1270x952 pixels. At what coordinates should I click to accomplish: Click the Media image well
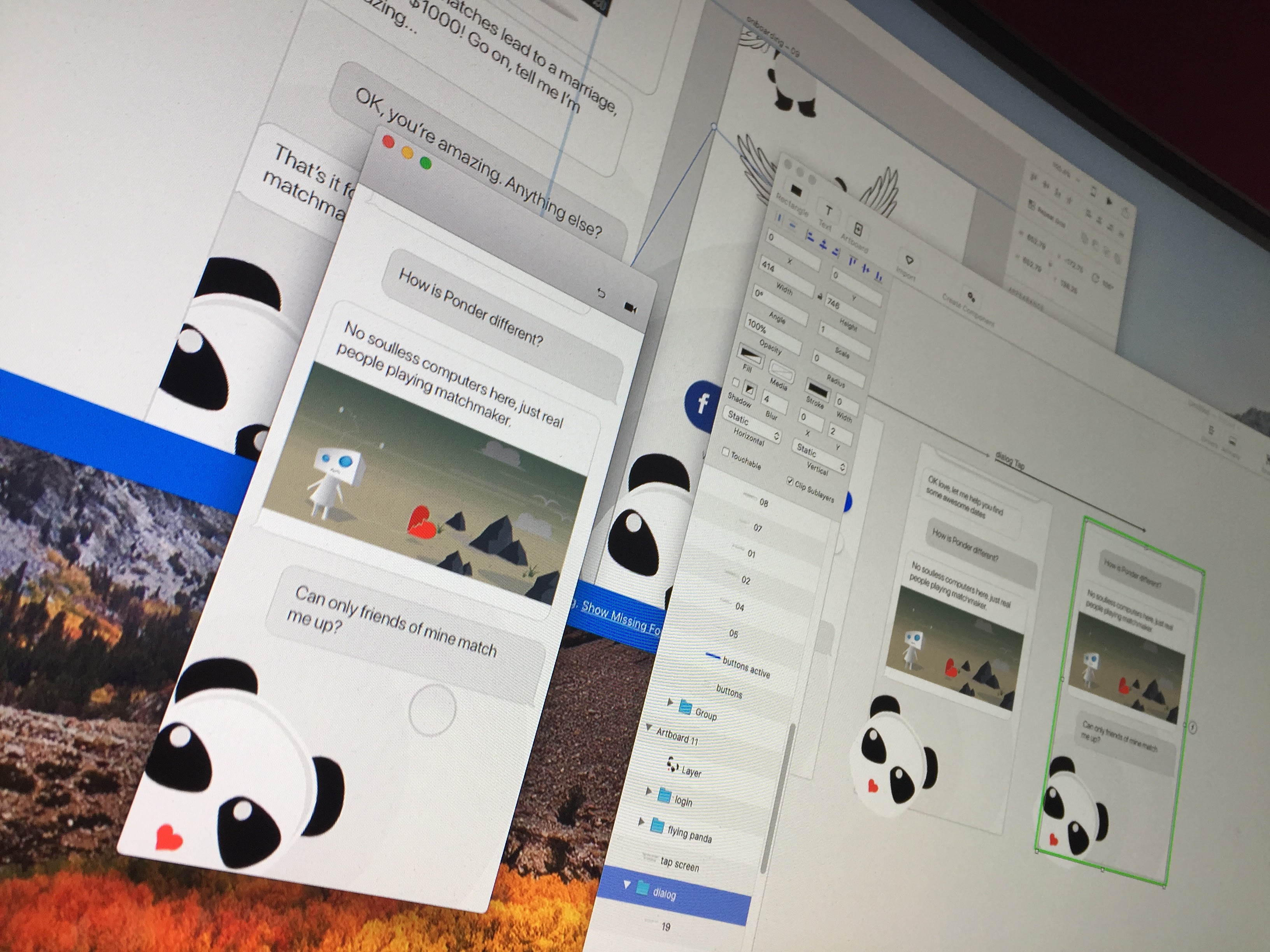point(782,372)
